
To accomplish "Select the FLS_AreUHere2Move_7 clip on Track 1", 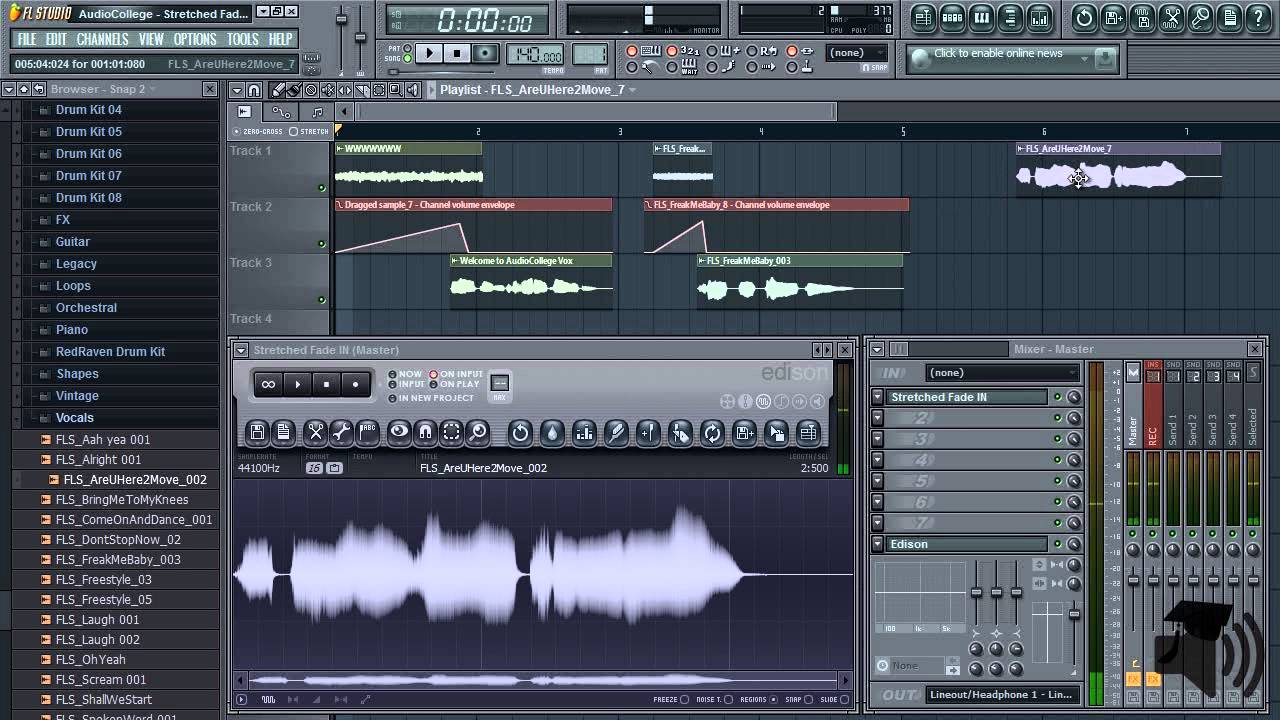I will click(x=1118, y=169).
